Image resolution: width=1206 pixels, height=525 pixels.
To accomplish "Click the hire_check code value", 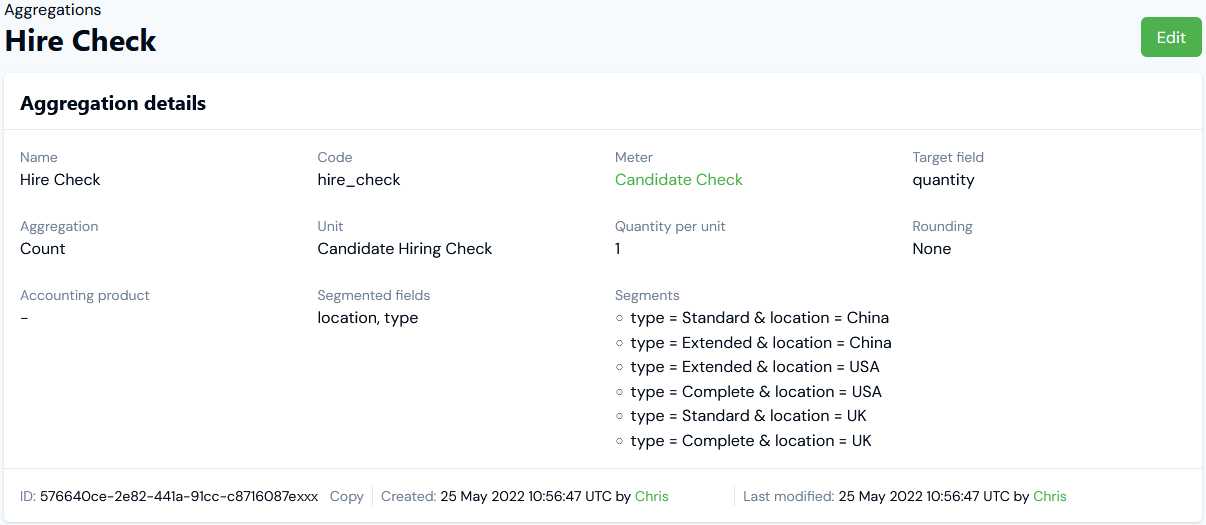I will click(358, 180).
